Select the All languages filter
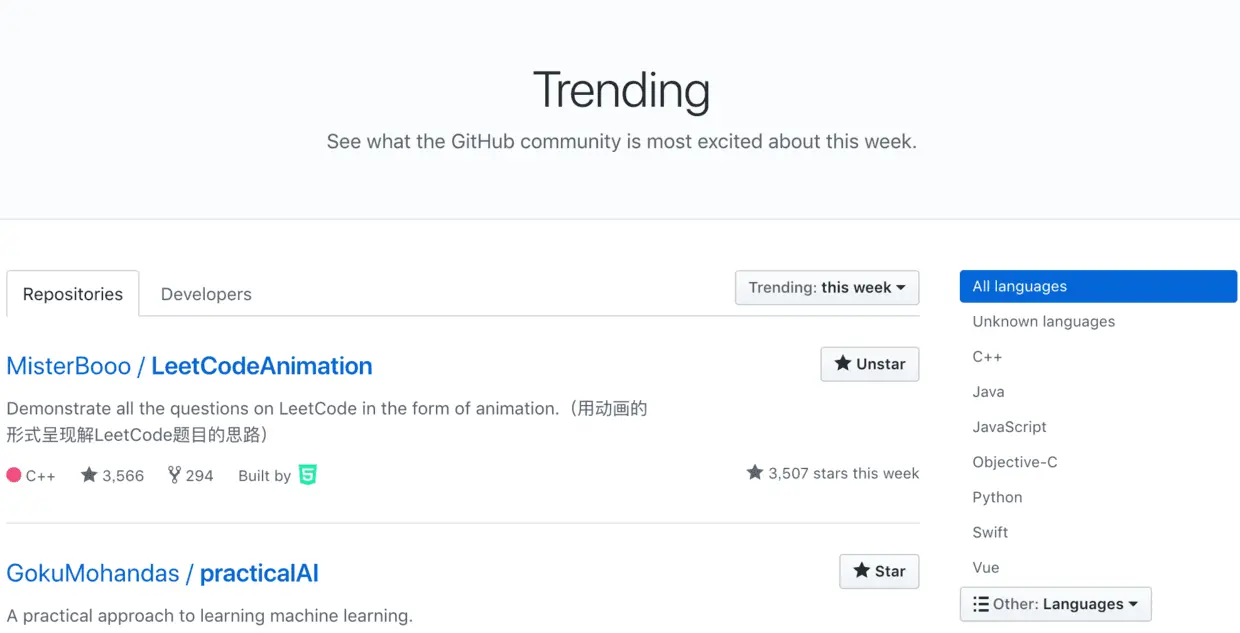This screenshot has width=1240, height=633. (1098, 286)
